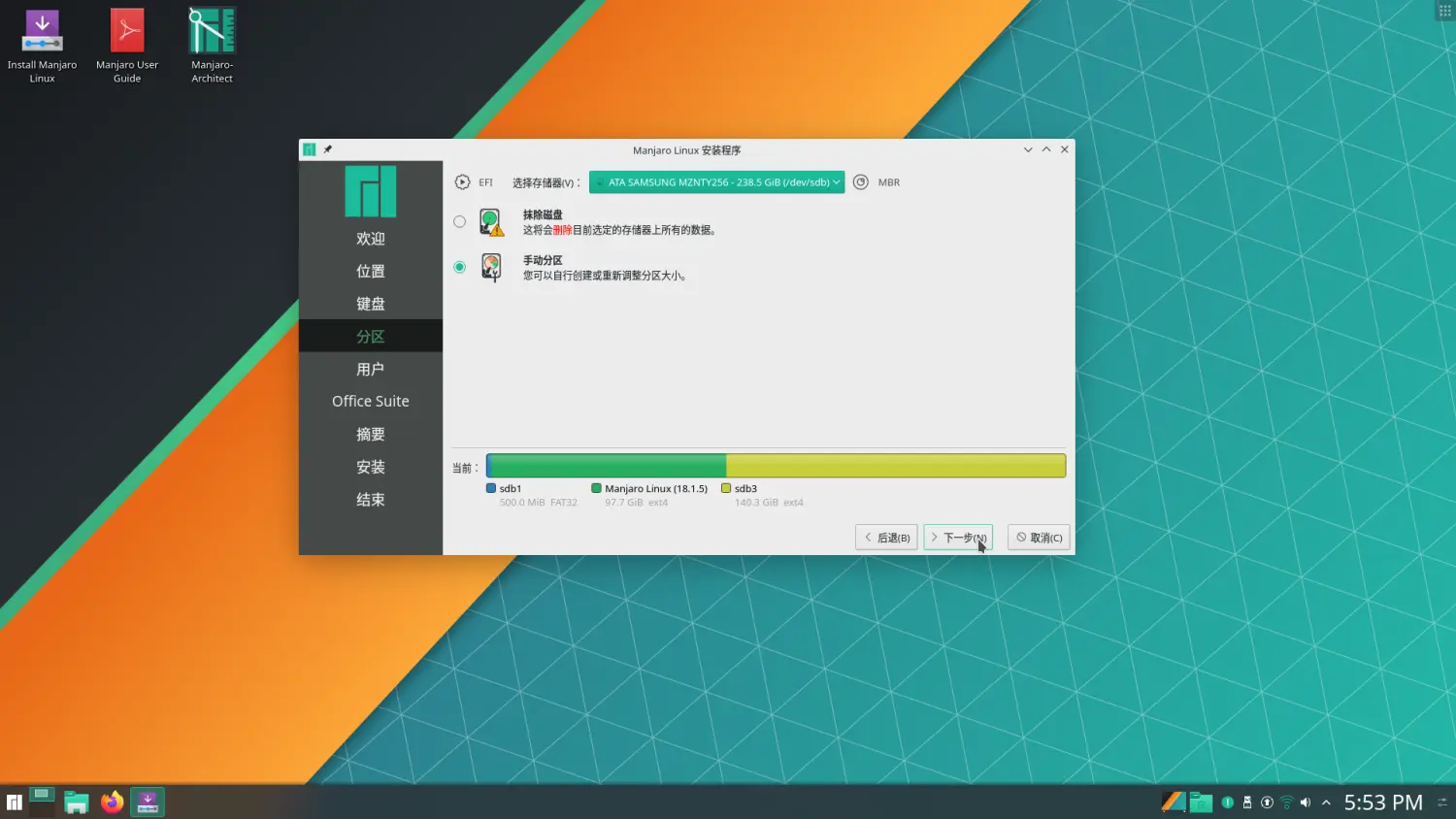This screenshot has width=1456, height=819.
Task: Click the green Manjaro Linux legend swatch
Action: tap(597, 489)
